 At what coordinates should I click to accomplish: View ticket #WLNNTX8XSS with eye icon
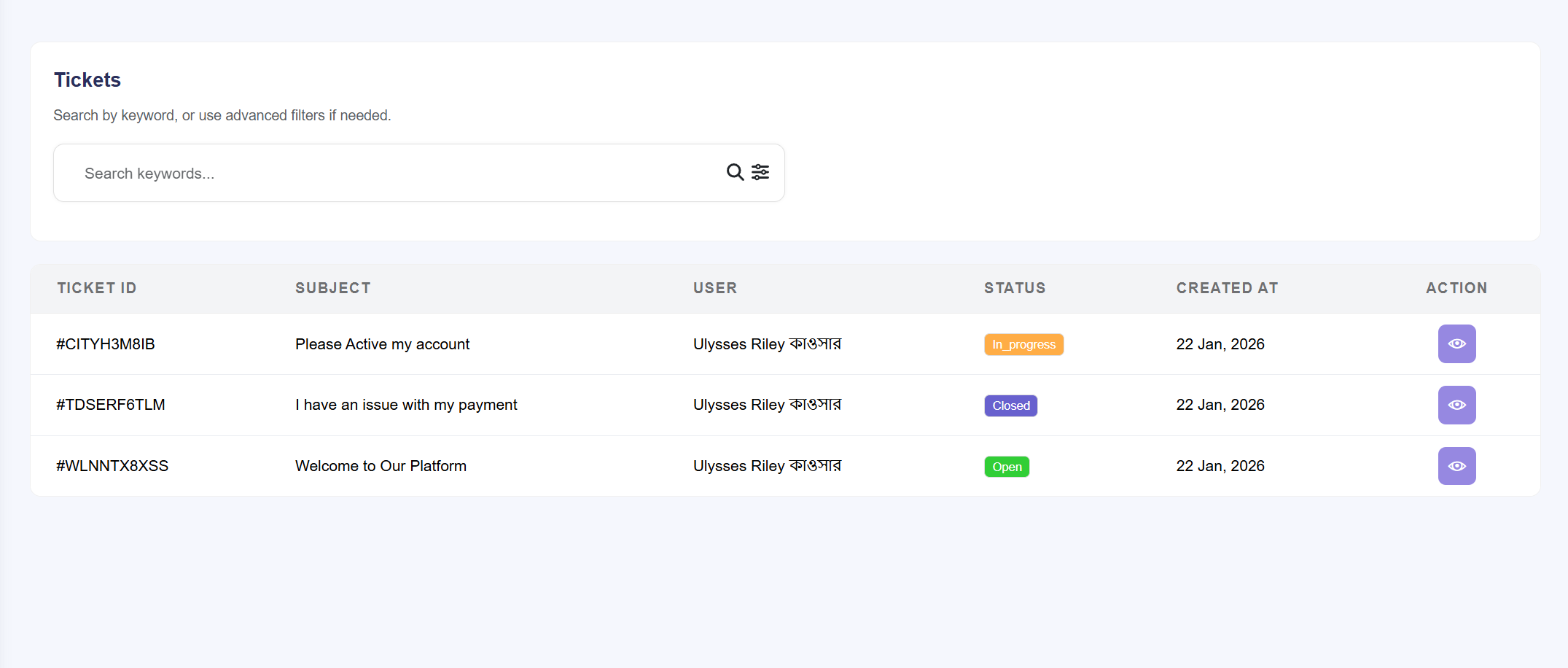pos(1456,466)
